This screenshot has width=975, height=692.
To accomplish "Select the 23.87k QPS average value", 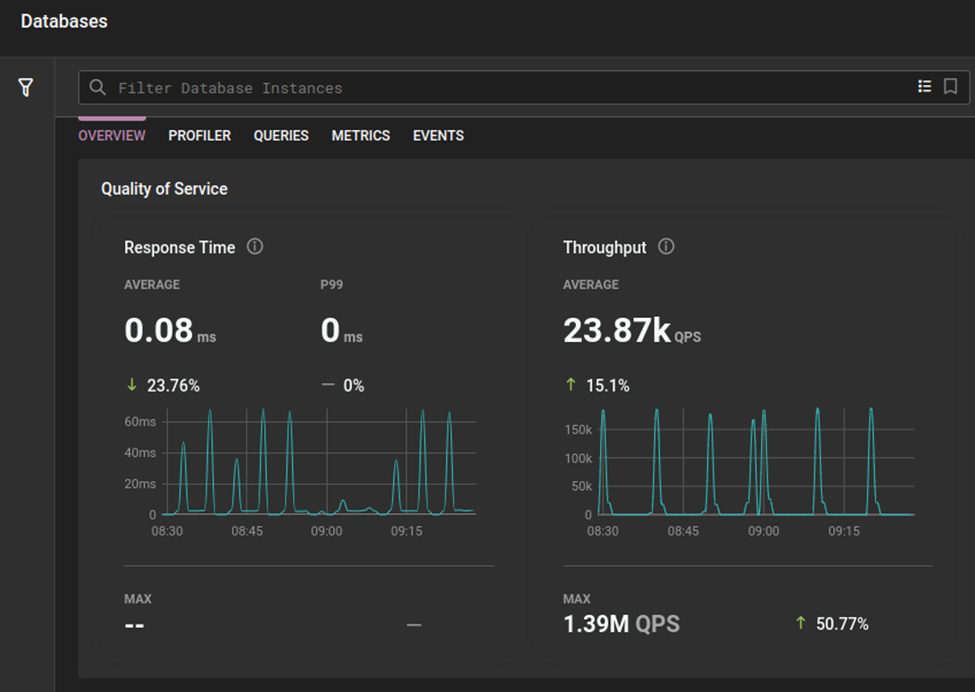I will 632,330.
